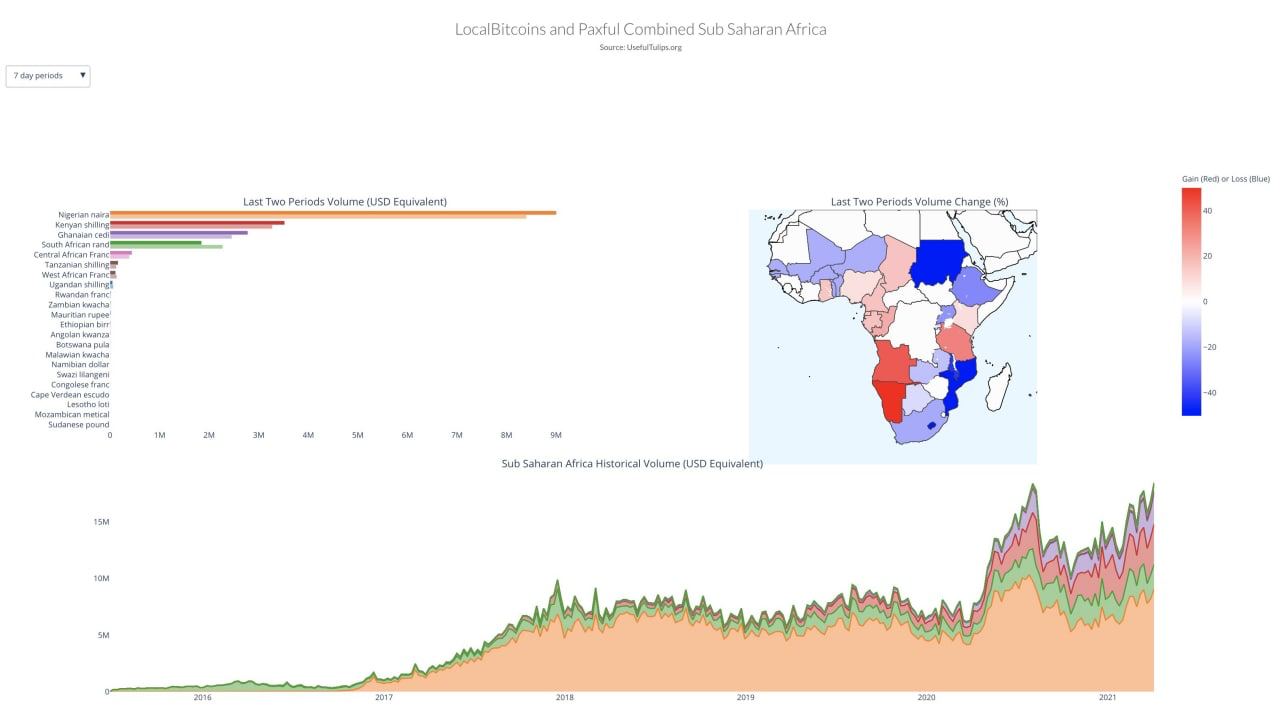Click the "Mauritian rupee" label
This screenshot has height=711, width=1280.
[81, 315]
